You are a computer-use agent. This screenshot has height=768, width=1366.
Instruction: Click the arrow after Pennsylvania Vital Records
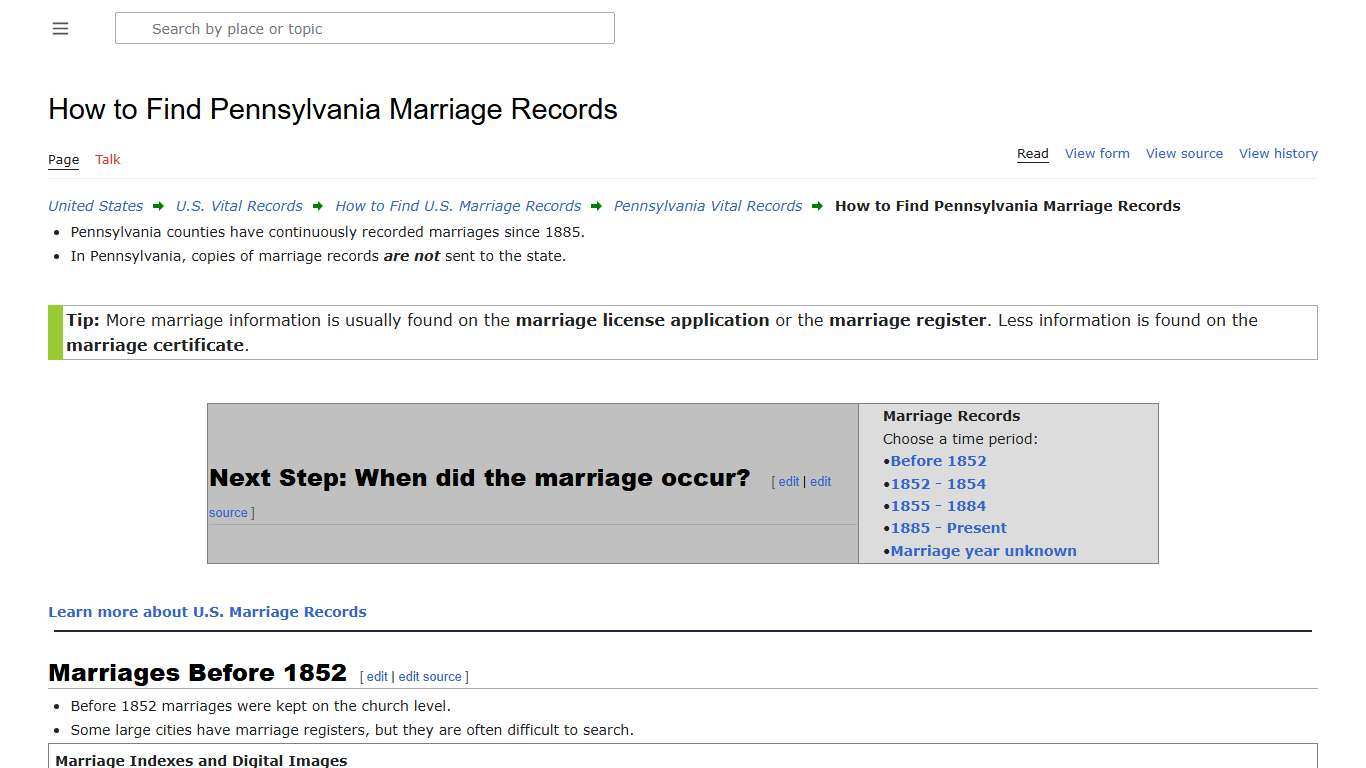pyautogui.click(x=818, y=206)
